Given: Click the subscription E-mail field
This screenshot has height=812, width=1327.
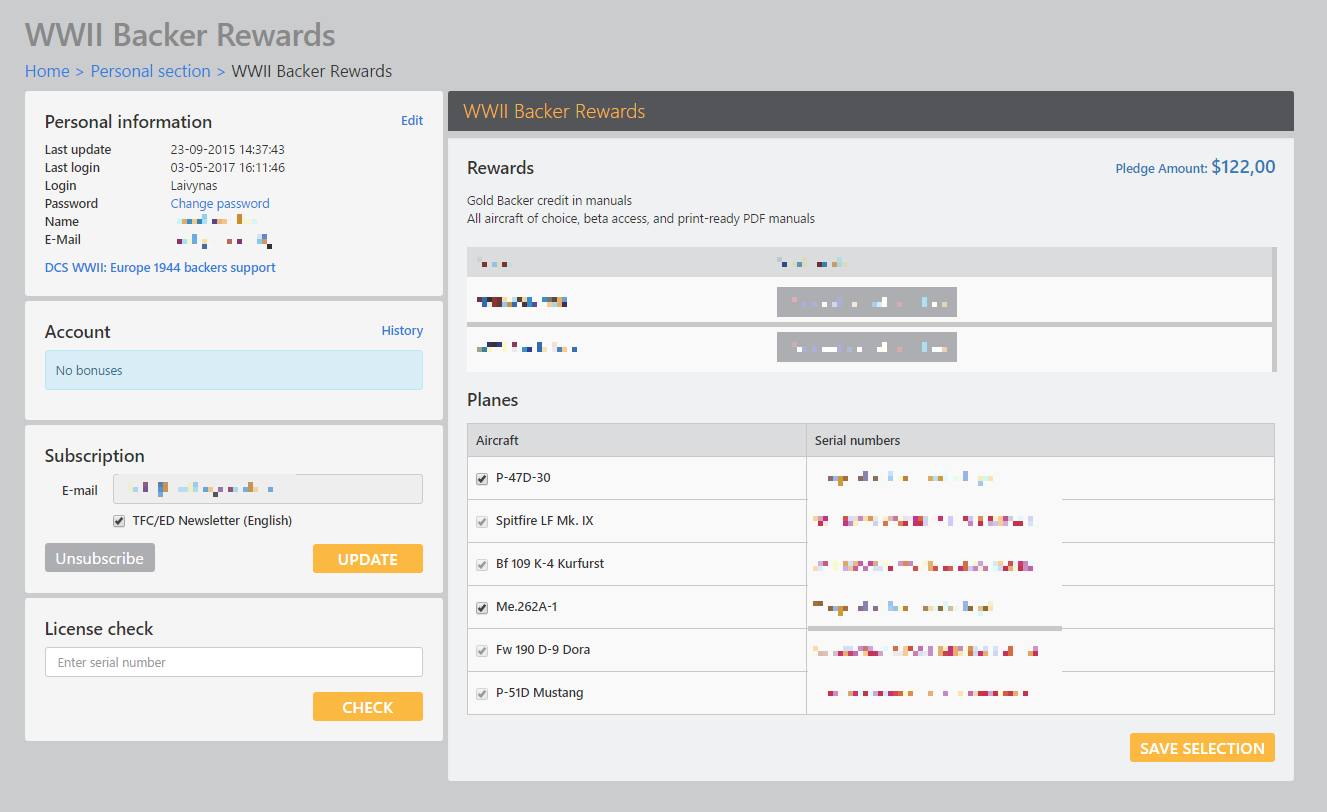Looking at the screenshot, I should click(x=268, y=489).
